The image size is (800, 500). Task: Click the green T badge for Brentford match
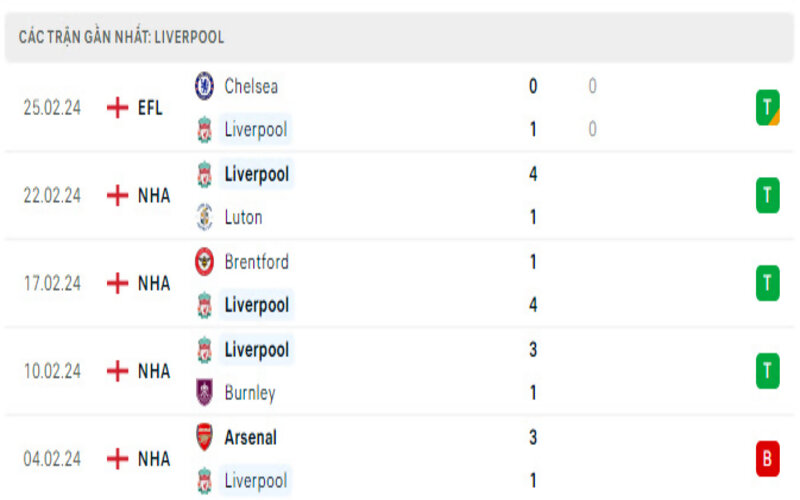tap(767, 283)
